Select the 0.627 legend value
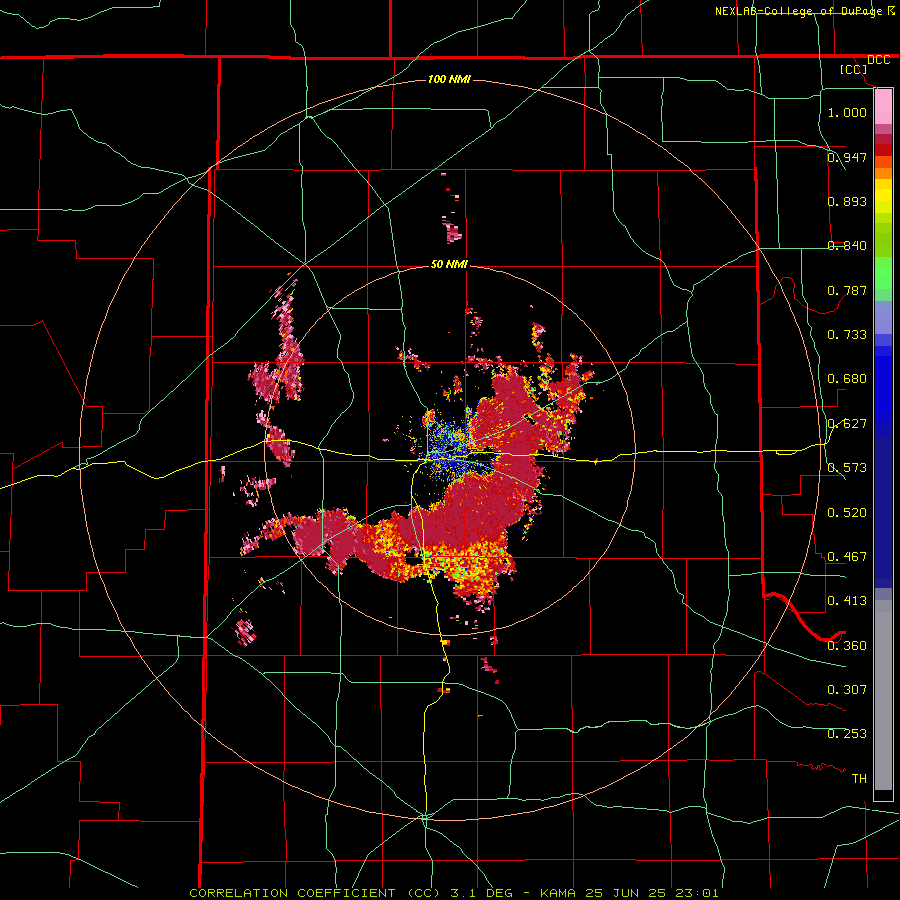The height and width of the screenshot is (900, 900). (x=847, y=423)
